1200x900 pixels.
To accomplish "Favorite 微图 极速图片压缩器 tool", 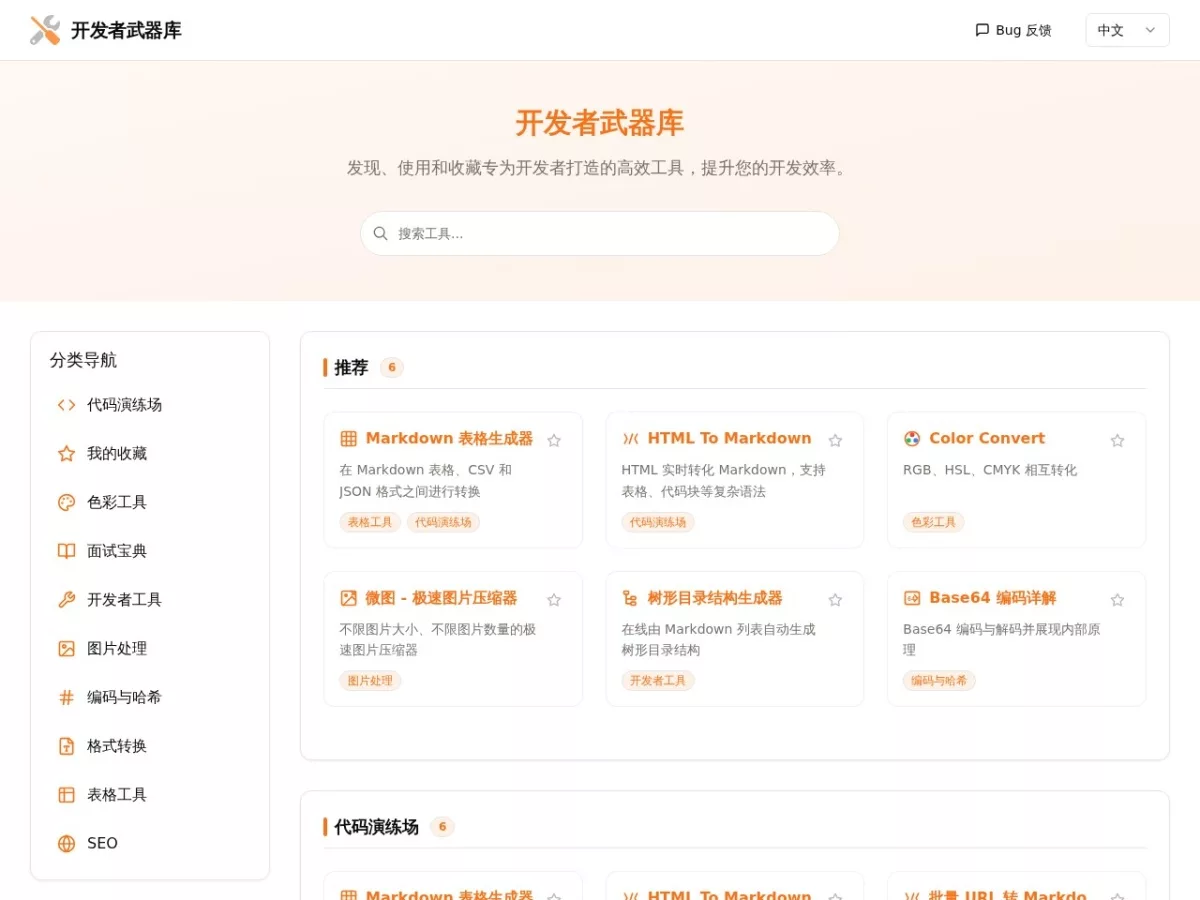I will click(554, 600).
